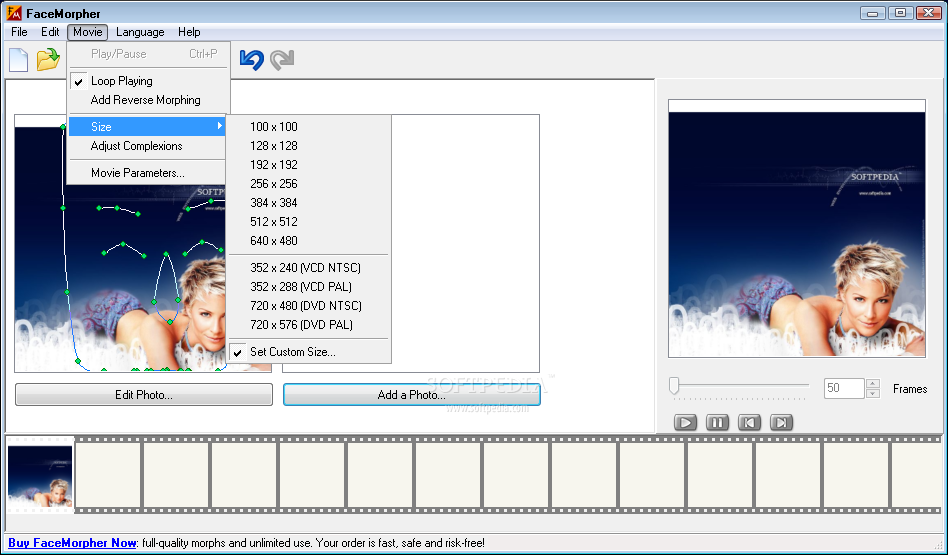The width and height of the screenshot is (948, 555).
Task: Select size 128 x 128
Action: pyautogui.click(x=309, y=146)
